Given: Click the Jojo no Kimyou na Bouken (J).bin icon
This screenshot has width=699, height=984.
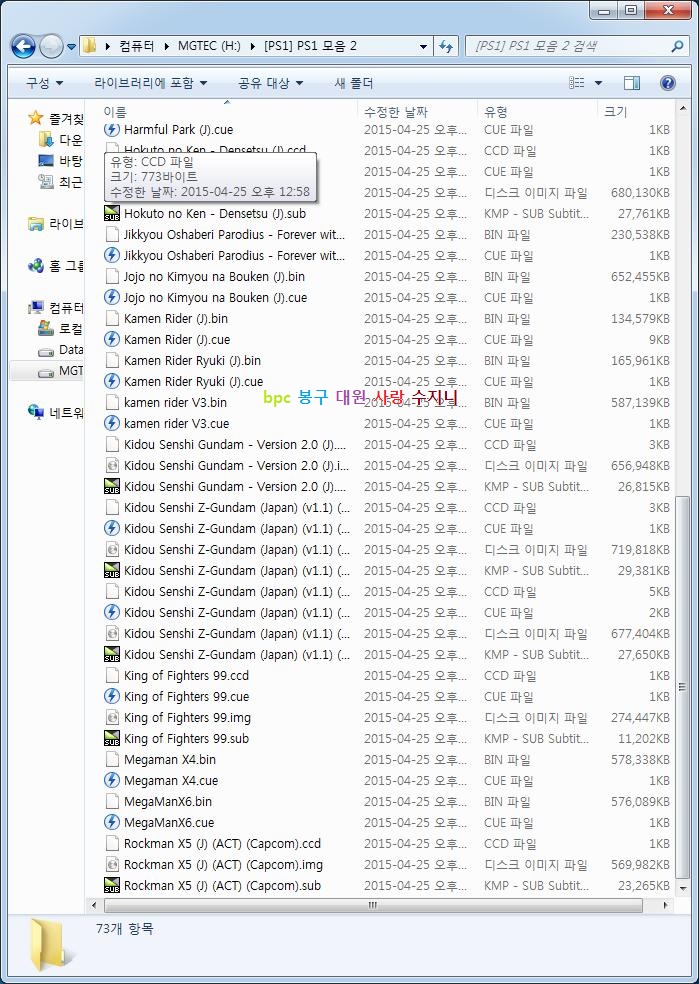Looking at the screenshot, I should pos(112,277).
